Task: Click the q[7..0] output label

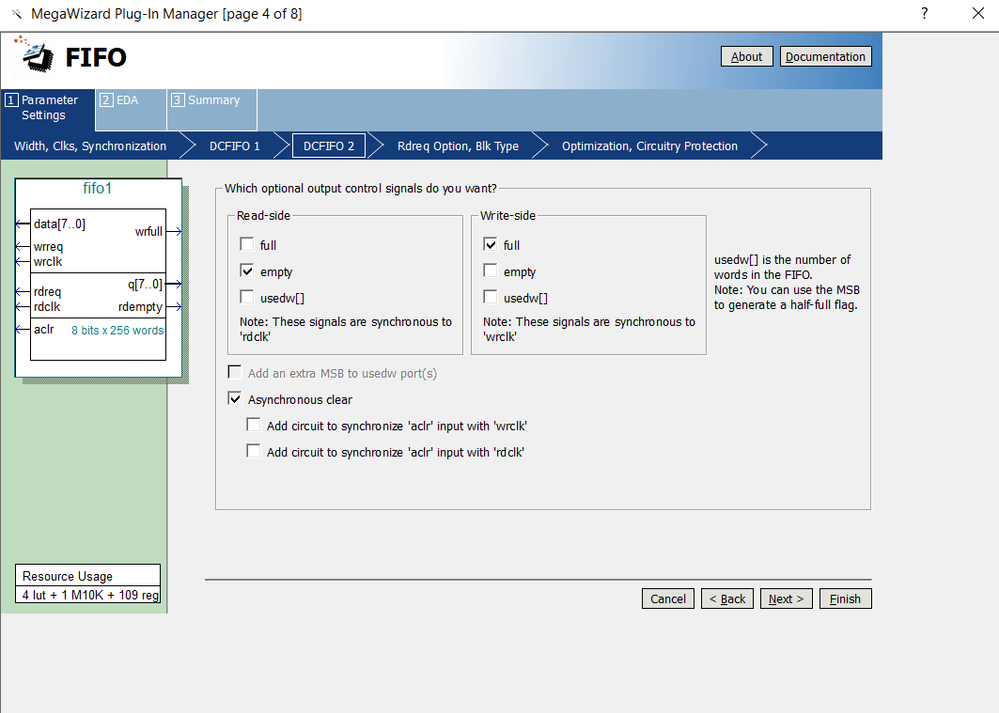Action: pyautogui.click(x=145, y=284)
